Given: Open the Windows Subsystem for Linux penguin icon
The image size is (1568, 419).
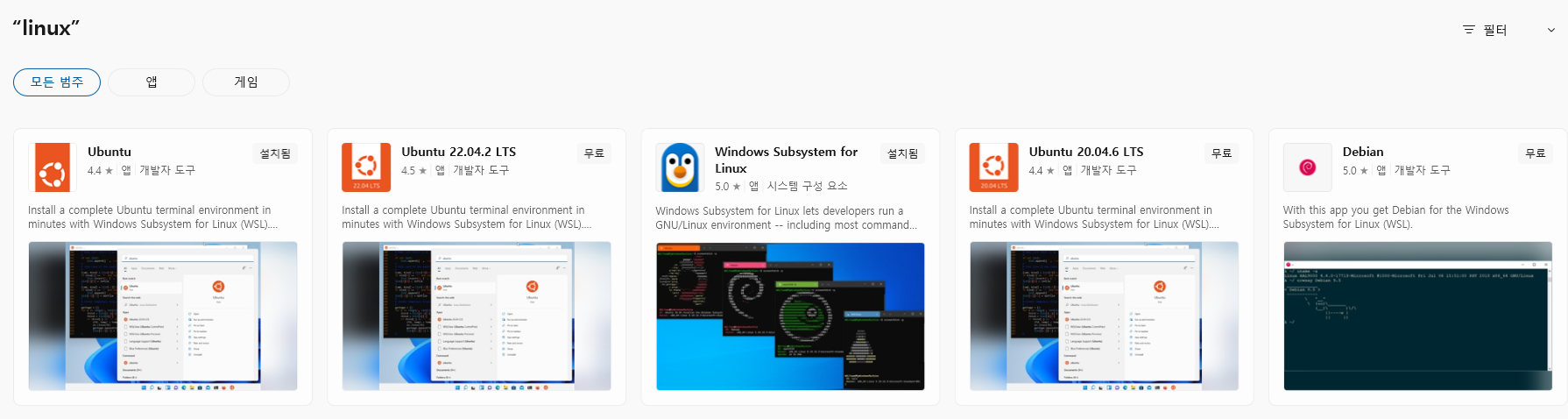Looking at the screenshot, I should pos(680,167).
